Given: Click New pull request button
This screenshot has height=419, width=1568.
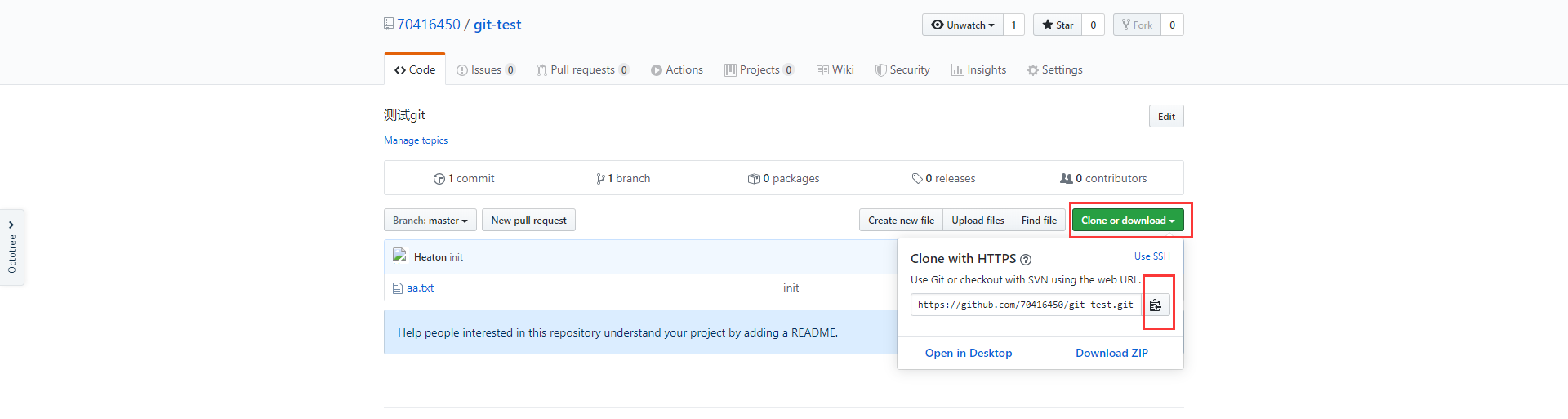Looking at the screenshot, I should (x=528, y=221).
